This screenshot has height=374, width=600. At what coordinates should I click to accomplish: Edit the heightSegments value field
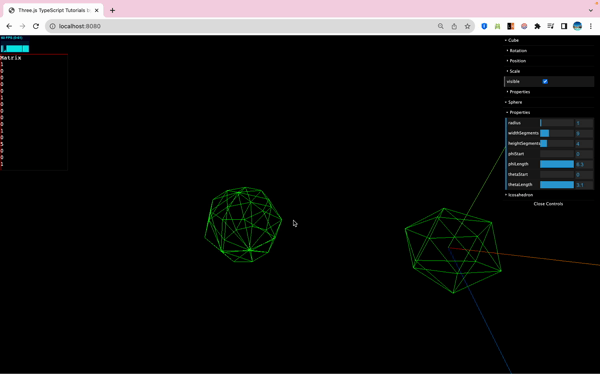point(584,144)
